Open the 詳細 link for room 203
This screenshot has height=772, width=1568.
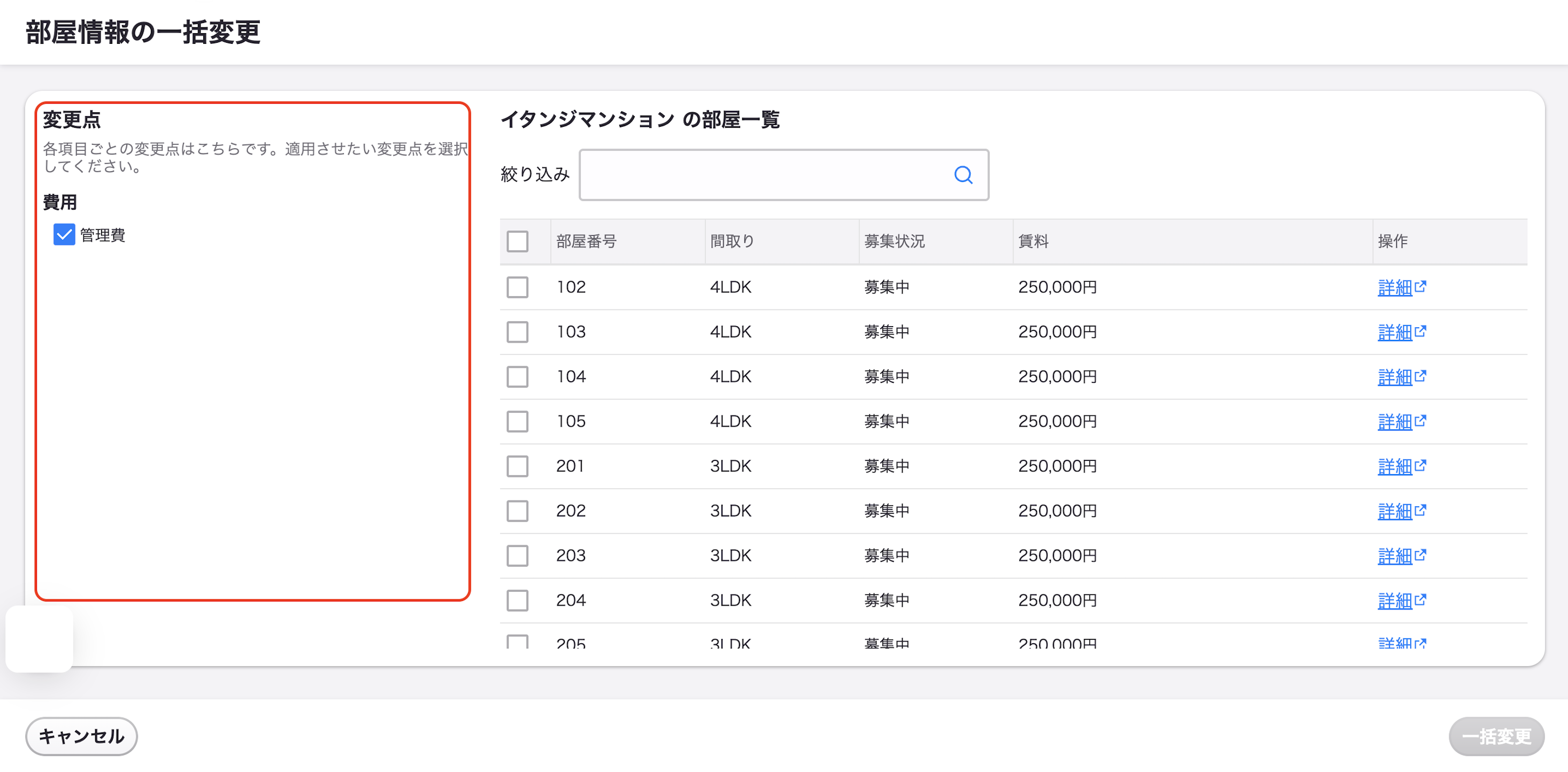pos(1395,555)
